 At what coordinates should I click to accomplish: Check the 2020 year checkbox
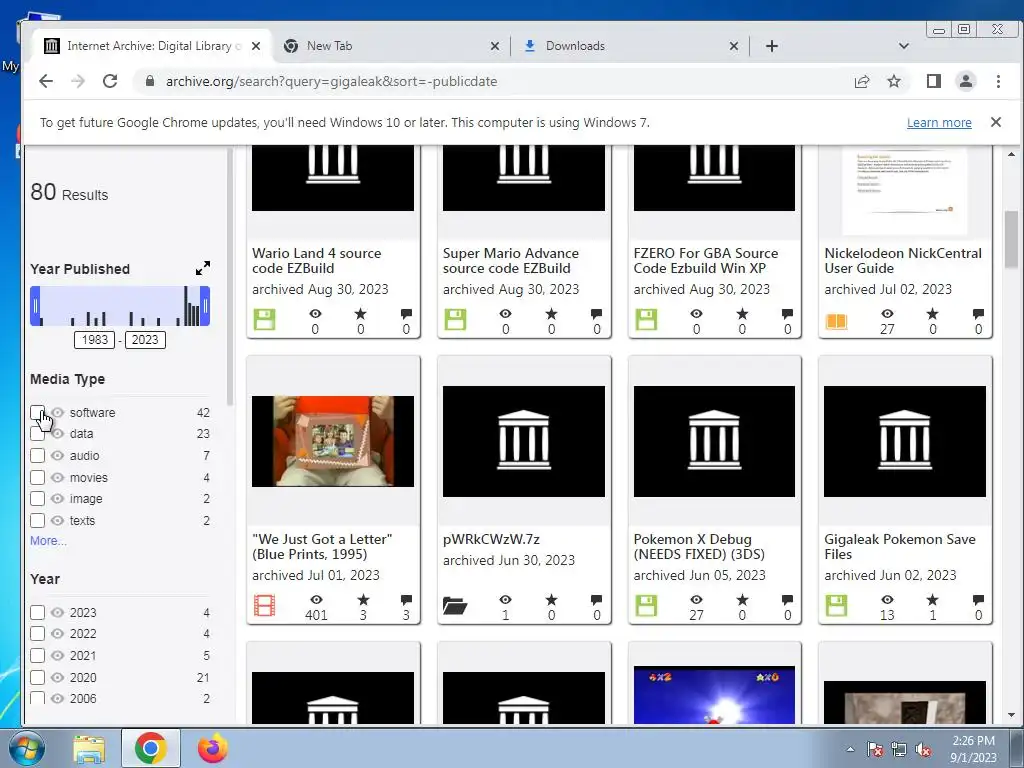pos(37,677)
